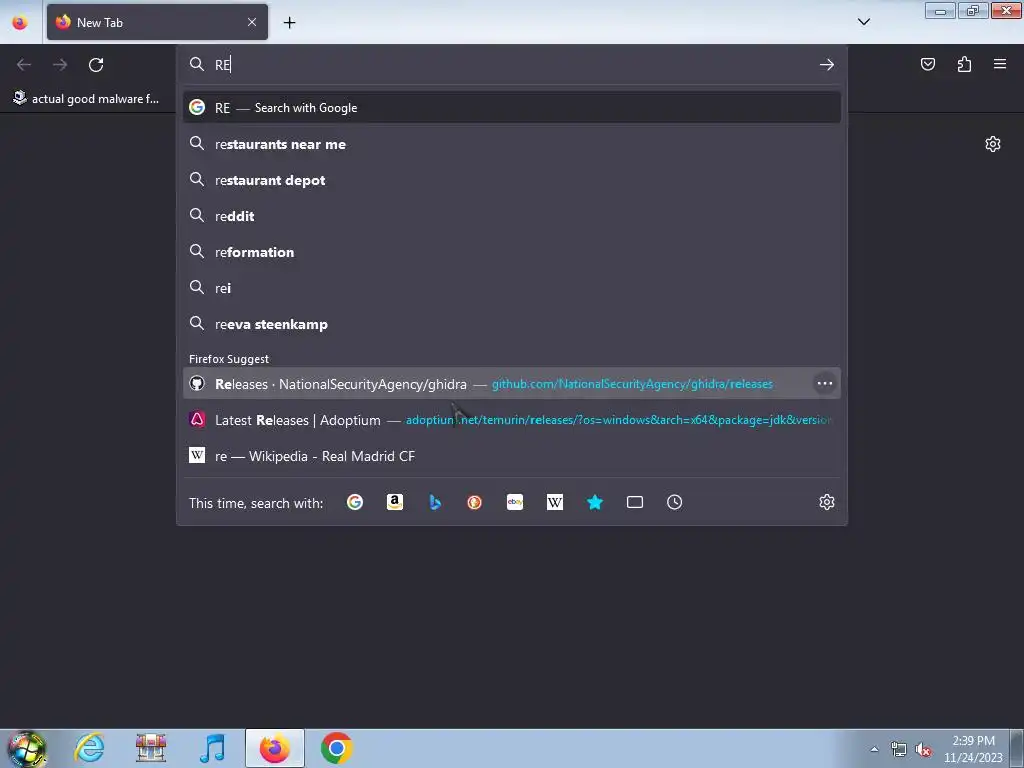Click the Go arrow in address bar
The height and width of the screenshot is (768, 1024).
point(827,65)
